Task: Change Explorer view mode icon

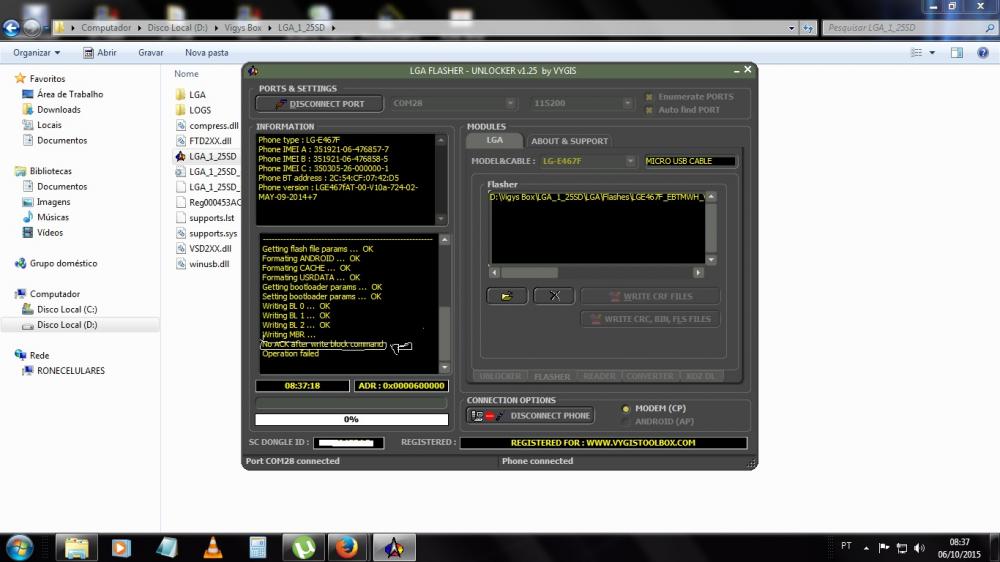Action: 916,53
